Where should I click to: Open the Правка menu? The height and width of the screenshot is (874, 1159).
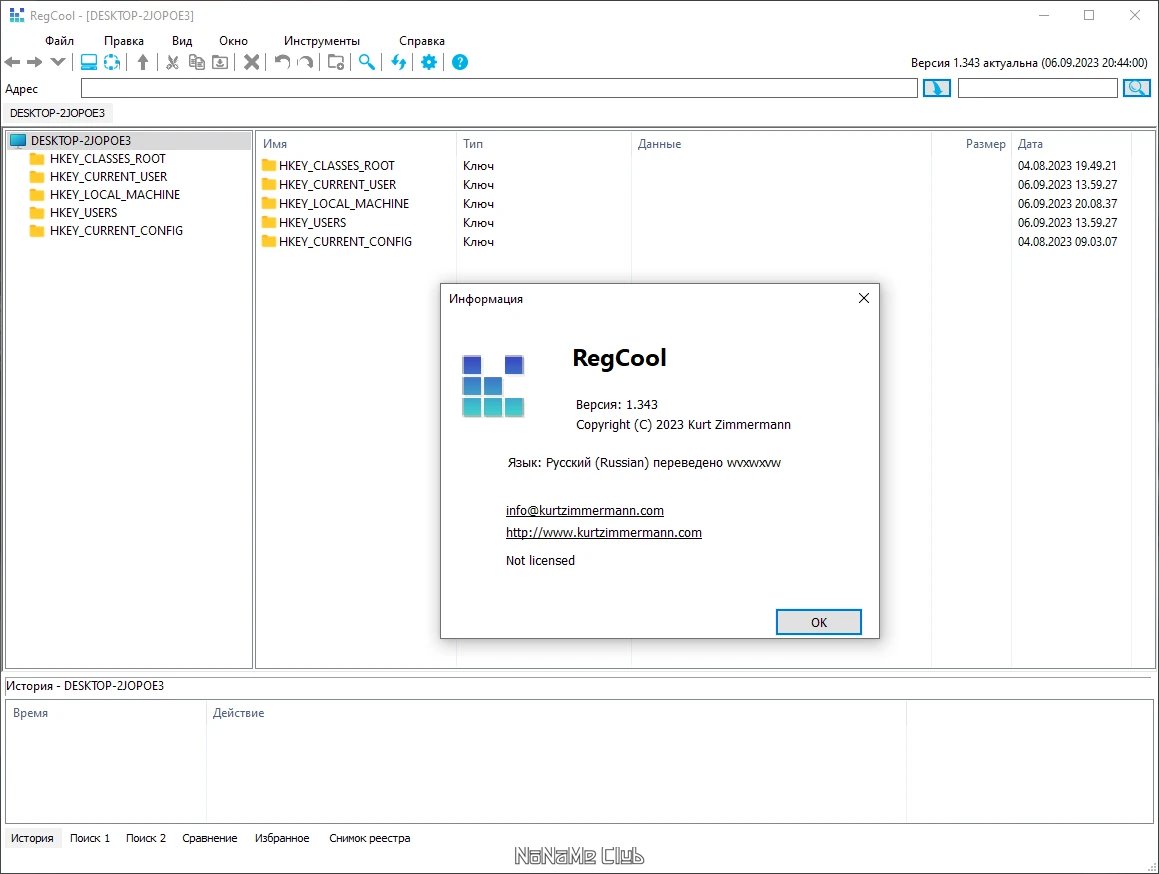[123, 41]
